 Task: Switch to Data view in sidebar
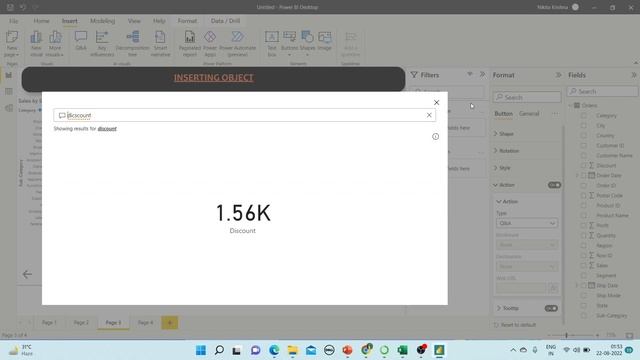(9, 91)
